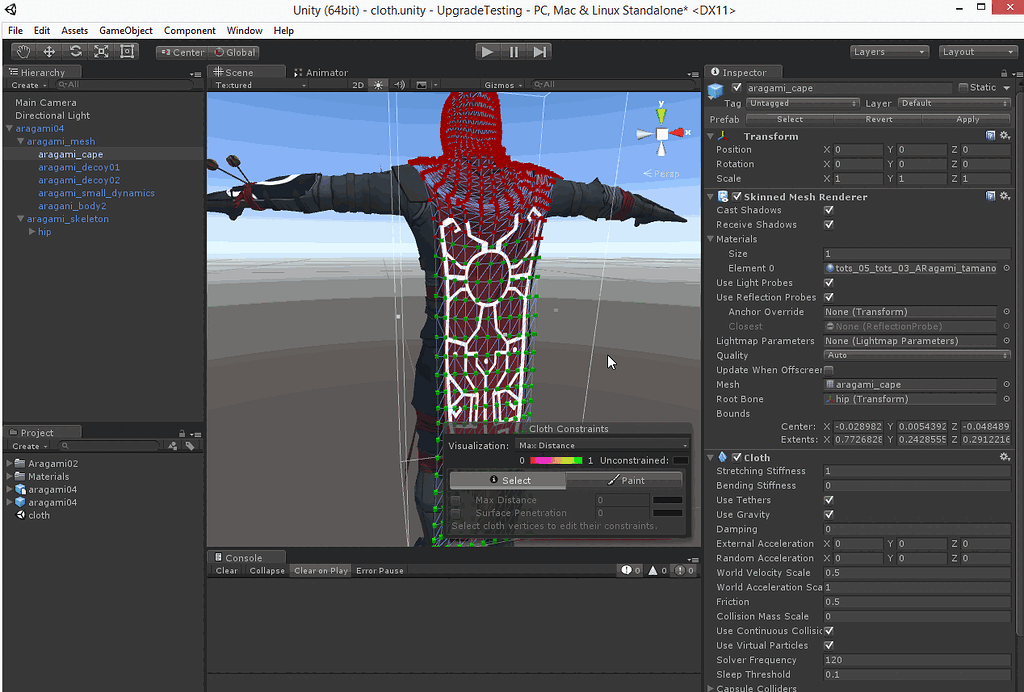Viewport: 1024px width, 692px height.
Task: Collapse the aragami_skeleton tree node
Action: point(21,219)
